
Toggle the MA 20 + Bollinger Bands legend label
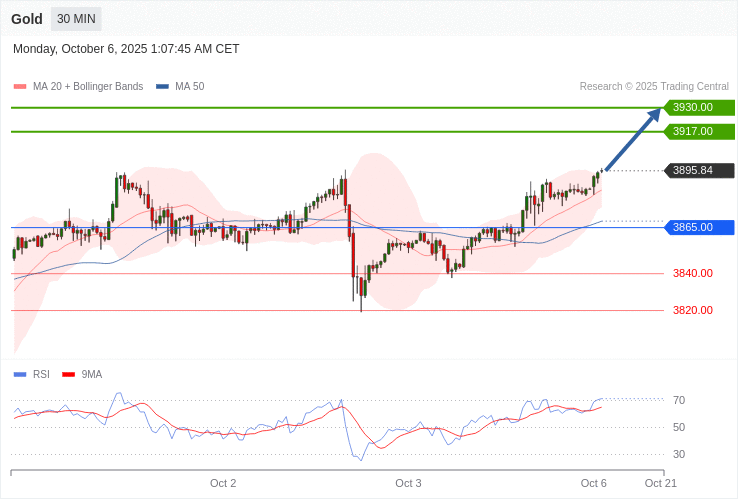click(x=88, y=87)
